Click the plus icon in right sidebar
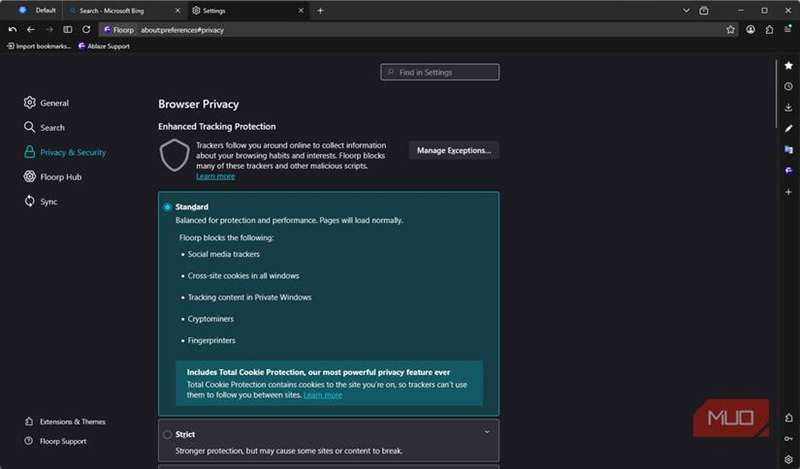This screenshot has width=800, height=469. pyautogui.click(x=788, y=191)
